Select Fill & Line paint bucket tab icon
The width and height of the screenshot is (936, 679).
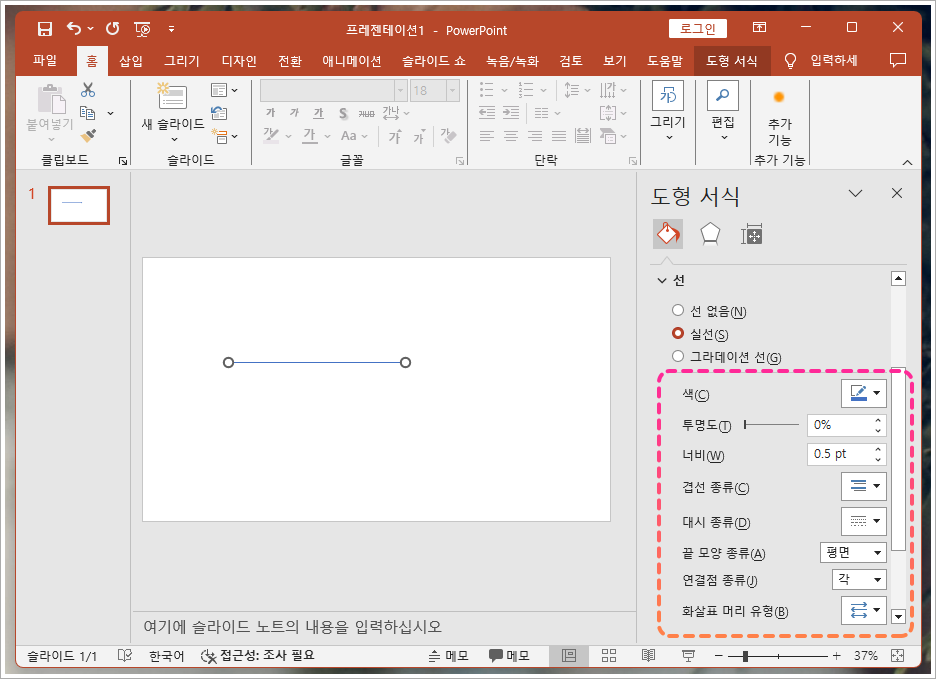668,233
